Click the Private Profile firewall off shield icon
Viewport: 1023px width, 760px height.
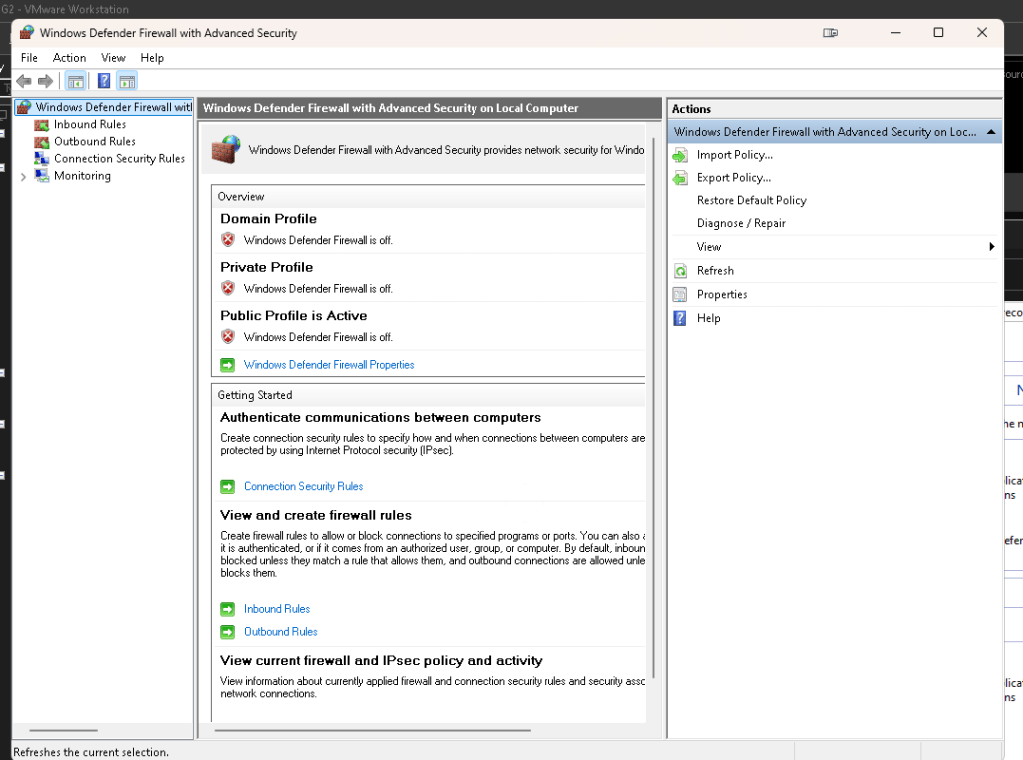pyautogui.click(x=228, y=288)
